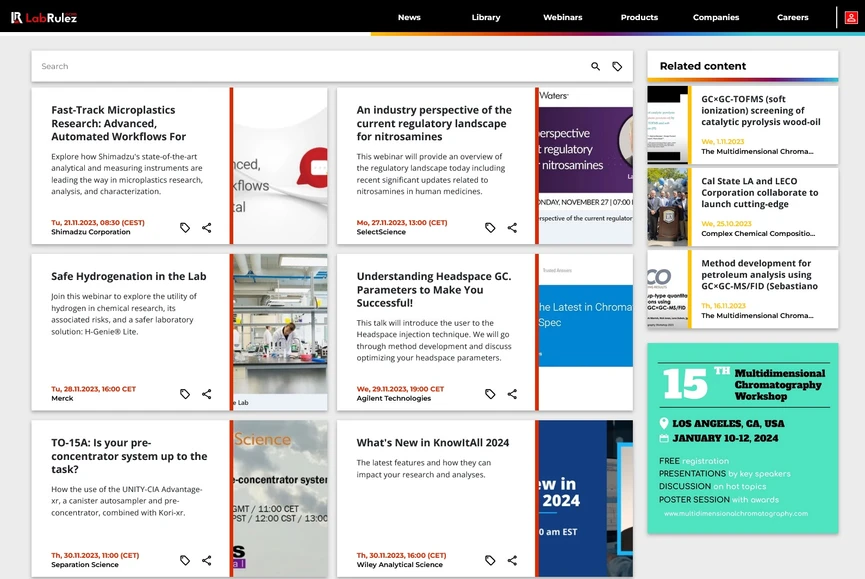The width and height of the screenshot is (865, 579).
Task: Open GC×GC-TOFMS related content item
Action: pos(761,110)
